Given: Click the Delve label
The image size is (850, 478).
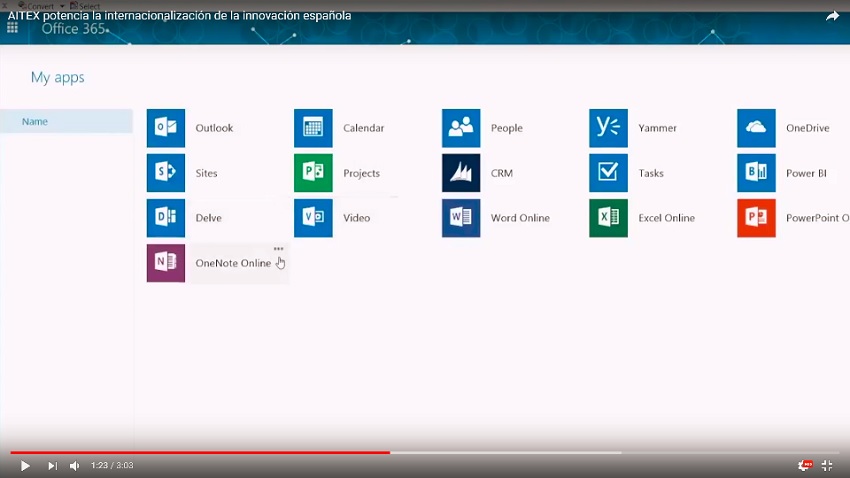Looking at the screenshot, I should pos(208,218).
